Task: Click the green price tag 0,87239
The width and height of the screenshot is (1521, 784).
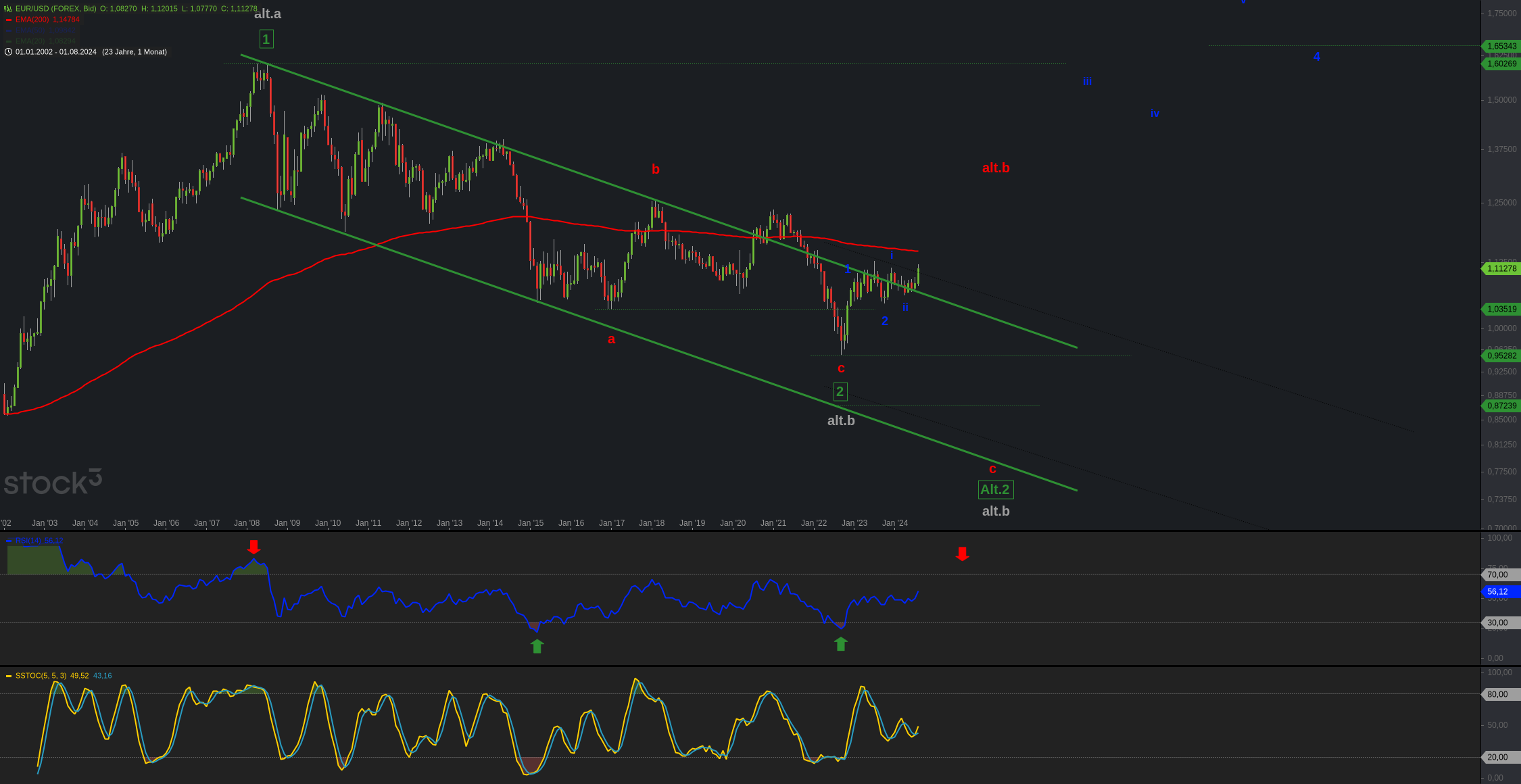Action: coord(1501,406)
